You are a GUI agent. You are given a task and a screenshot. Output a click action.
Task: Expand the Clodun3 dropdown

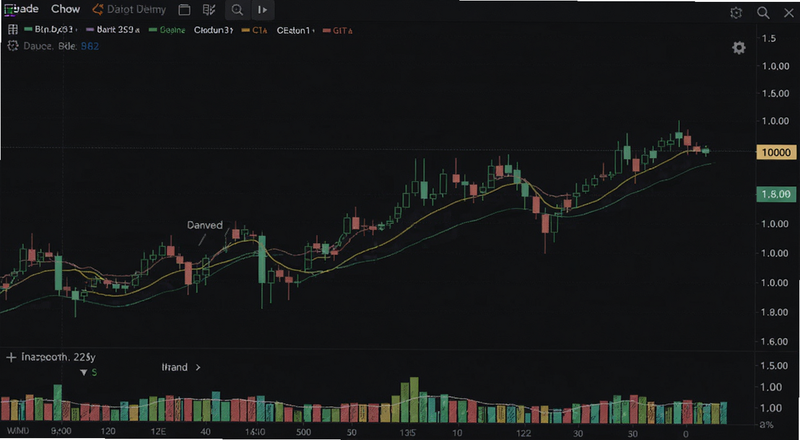point(213,30)
